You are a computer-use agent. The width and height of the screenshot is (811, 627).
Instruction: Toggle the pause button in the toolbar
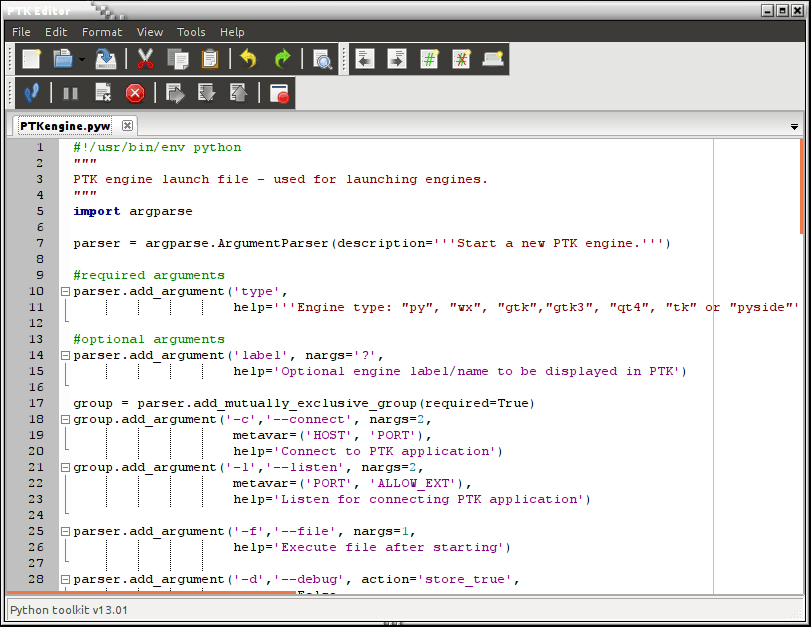pos(70,93)
